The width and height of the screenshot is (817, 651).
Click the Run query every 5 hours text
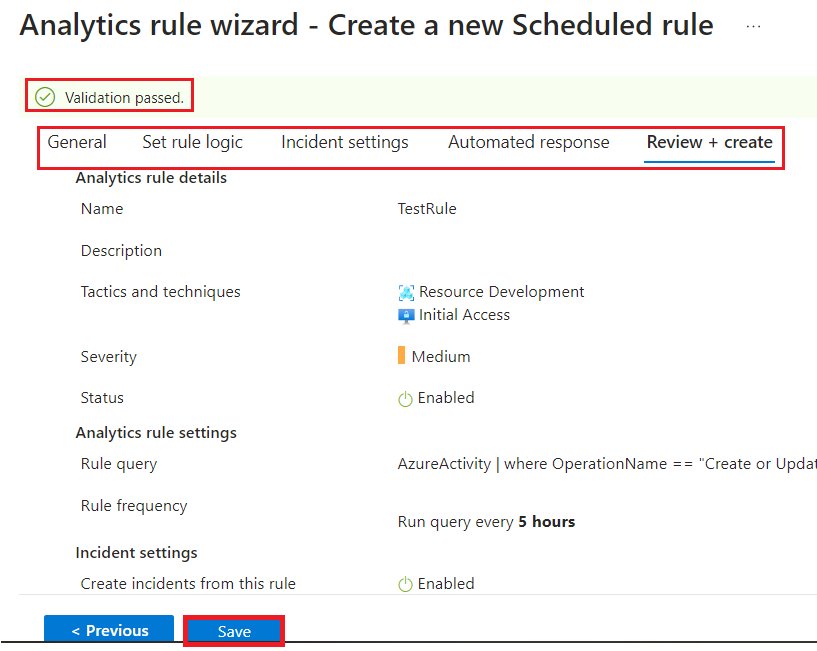486,522
